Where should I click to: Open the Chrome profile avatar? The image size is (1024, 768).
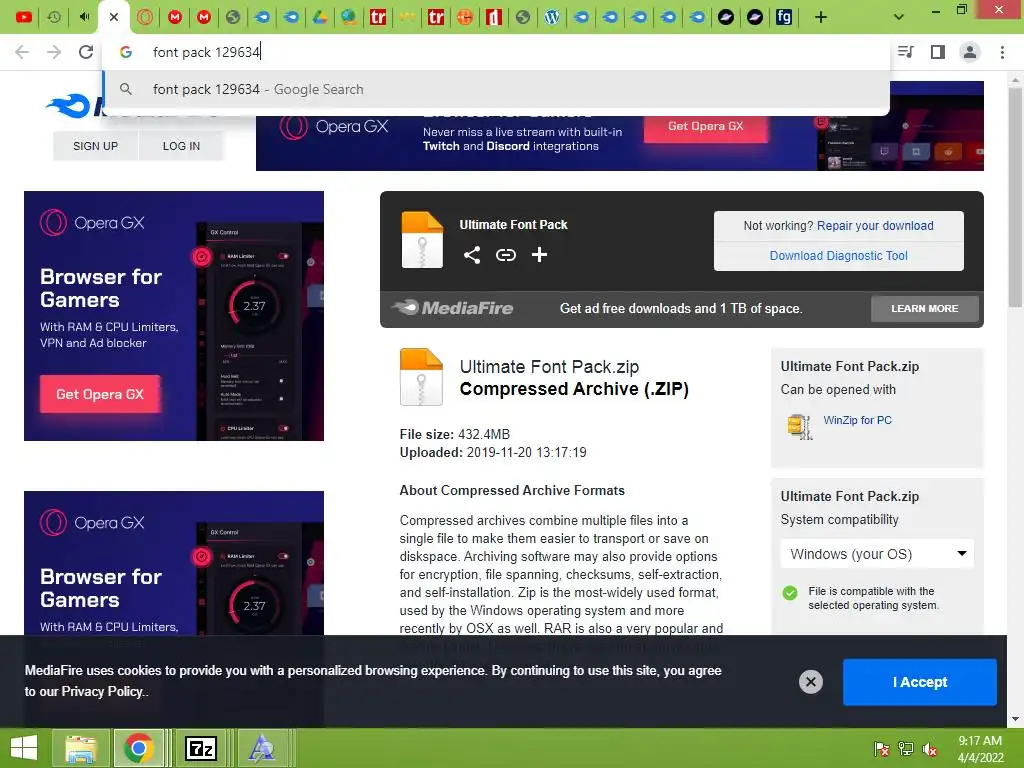coord(970,52)
